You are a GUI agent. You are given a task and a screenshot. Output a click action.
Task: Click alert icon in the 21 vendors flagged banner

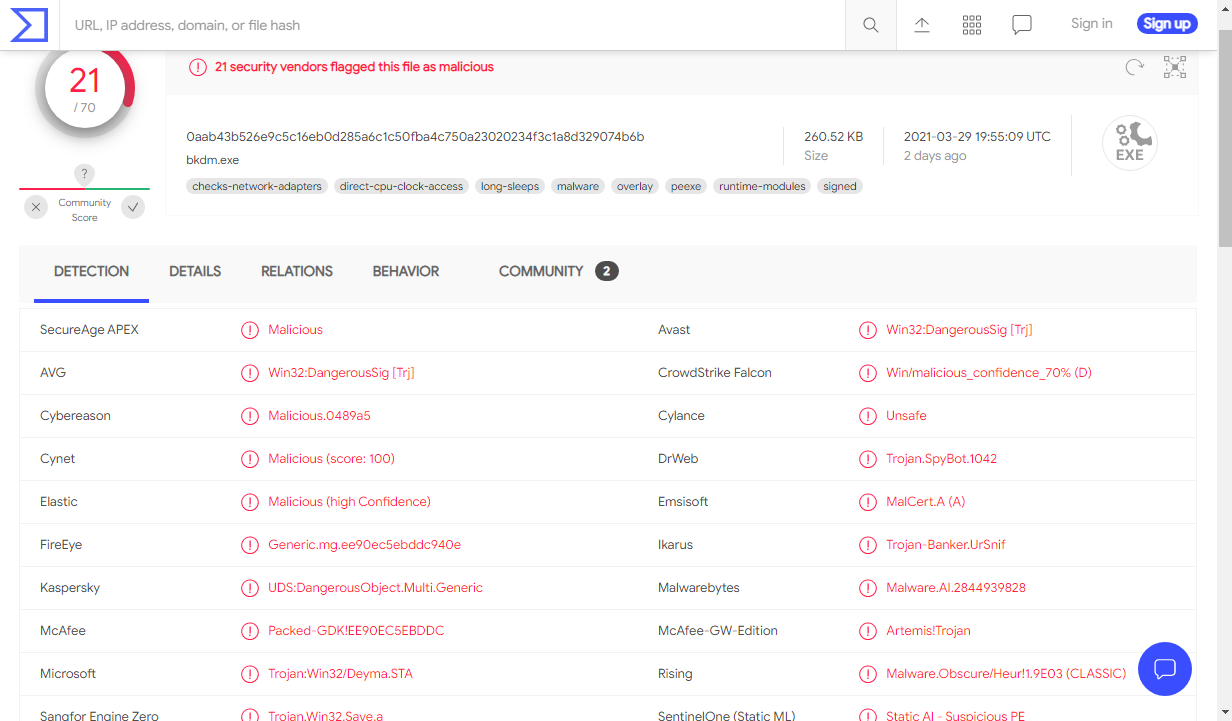(198, 67)
